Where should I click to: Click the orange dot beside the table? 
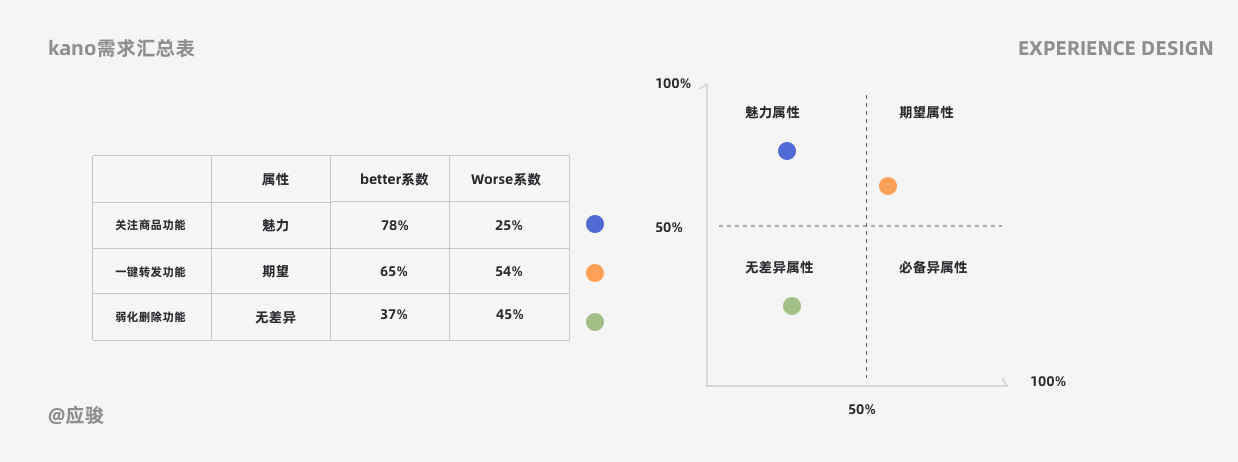tap(595, 273)
